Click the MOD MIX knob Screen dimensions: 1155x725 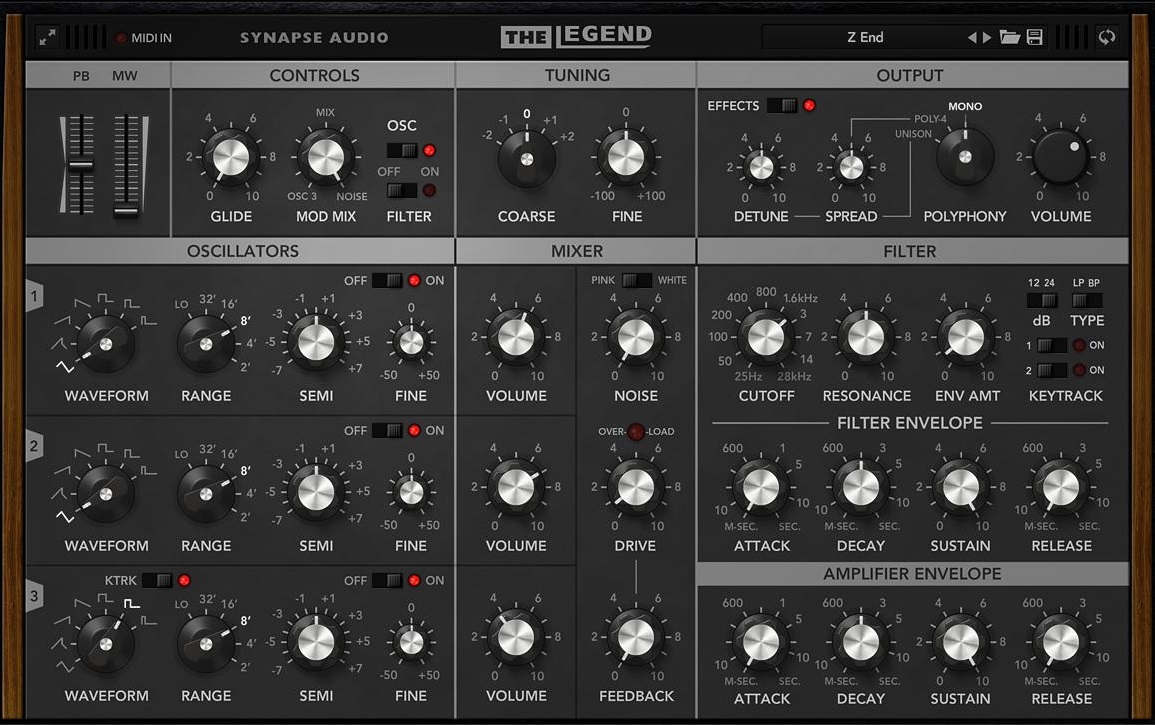pyautogui.click(x=326, y=157)
